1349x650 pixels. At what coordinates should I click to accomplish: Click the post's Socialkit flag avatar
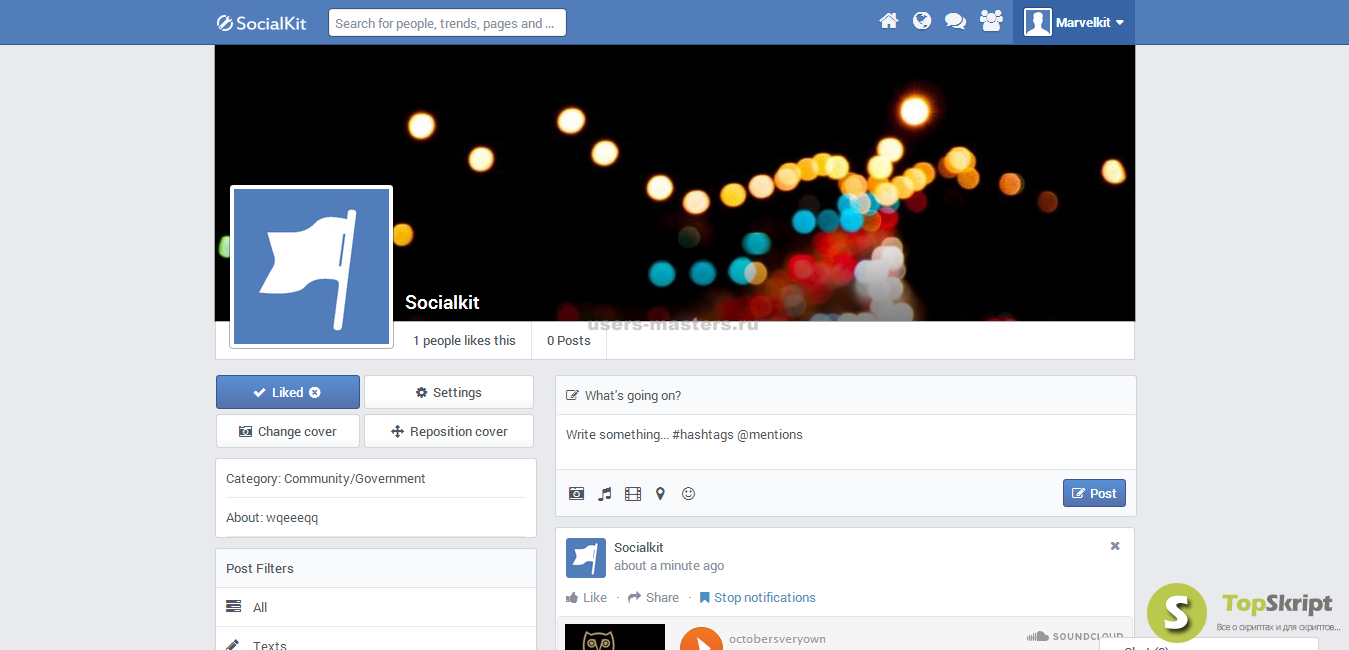586,557
